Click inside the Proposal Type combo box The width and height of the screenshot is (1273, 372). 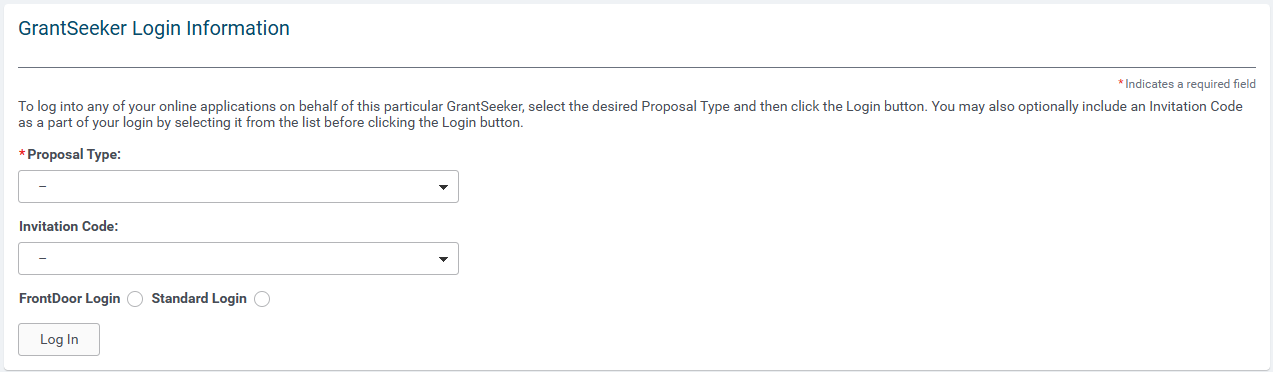click(239, 187)
